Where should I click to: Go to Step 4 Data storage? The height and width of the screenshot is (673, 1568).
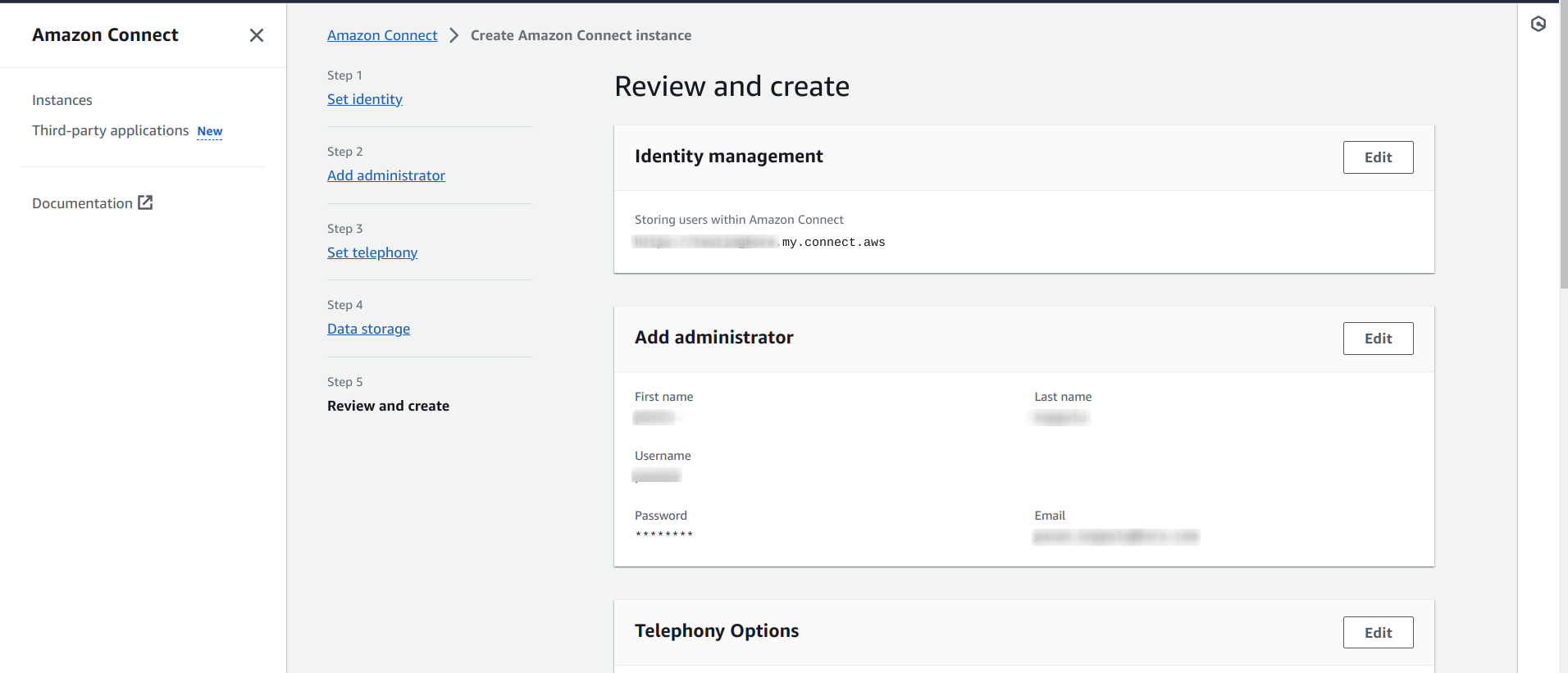click(368, 329)
